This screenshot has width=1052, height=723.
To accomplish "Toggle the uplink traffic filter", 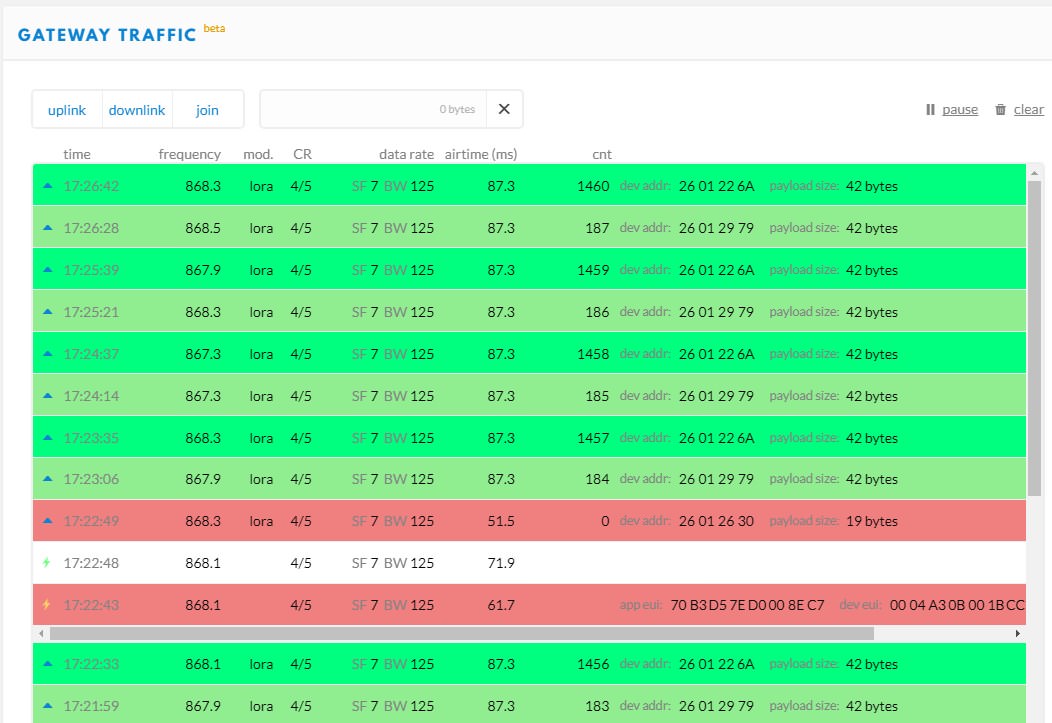I will pos(67,109).
